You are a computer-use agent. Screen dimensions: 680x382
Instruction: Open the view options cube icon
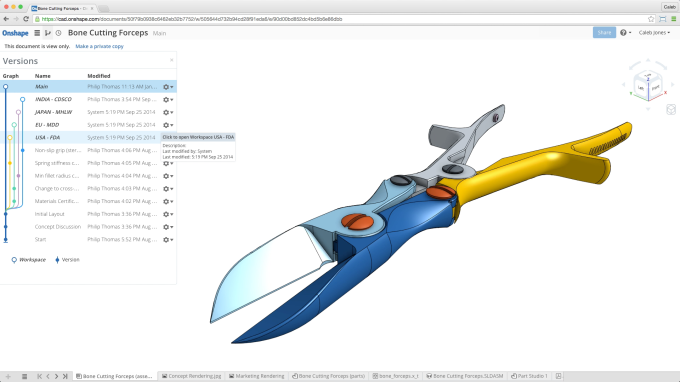pyautogui.click(x=671, y=109)
